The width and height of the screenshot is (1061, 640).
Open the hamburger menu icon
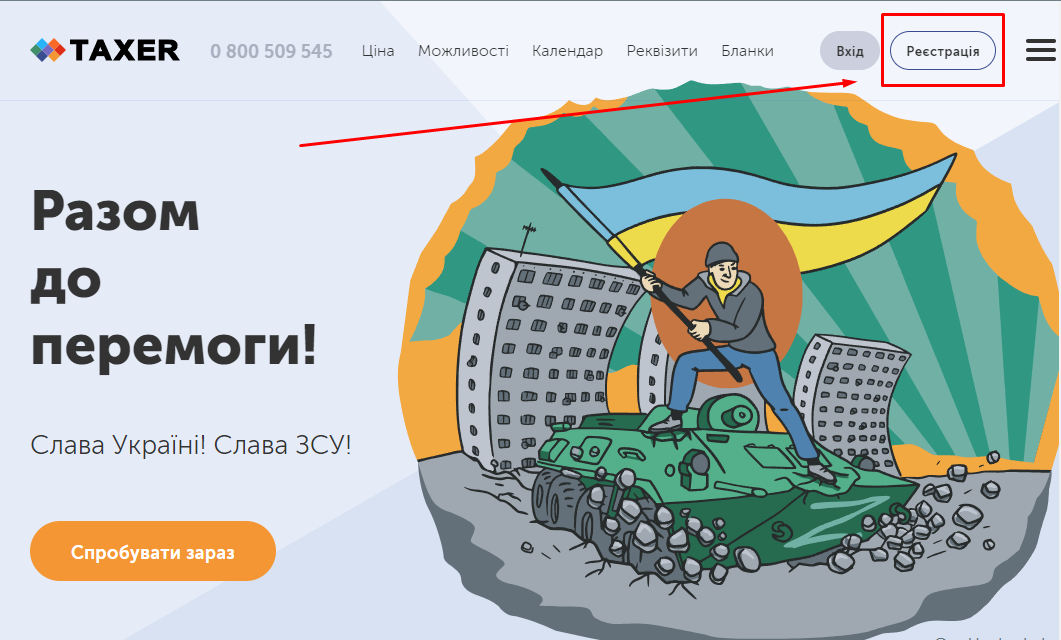[x=1041, y=50]
